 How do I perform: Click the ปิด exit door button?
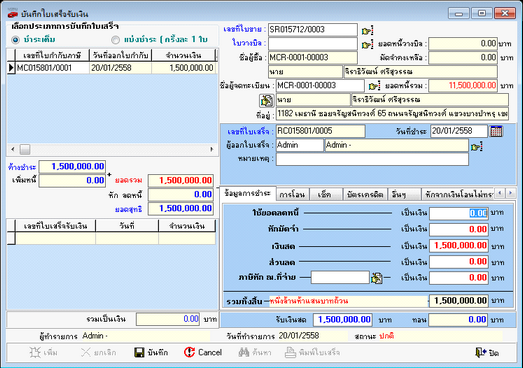[x=487, y=353]
